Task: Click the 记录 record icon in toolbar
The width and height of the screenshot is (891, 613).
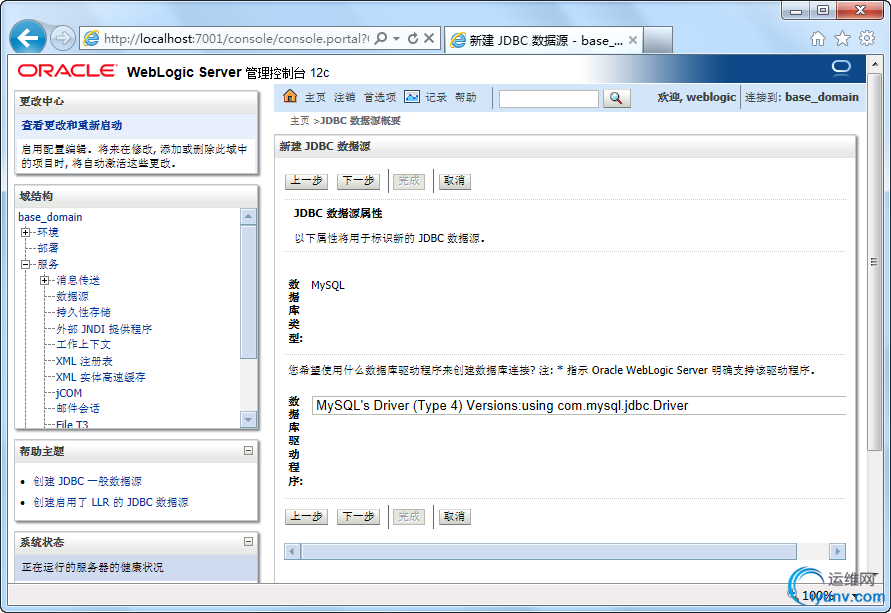Action: [x=412, y=97]
